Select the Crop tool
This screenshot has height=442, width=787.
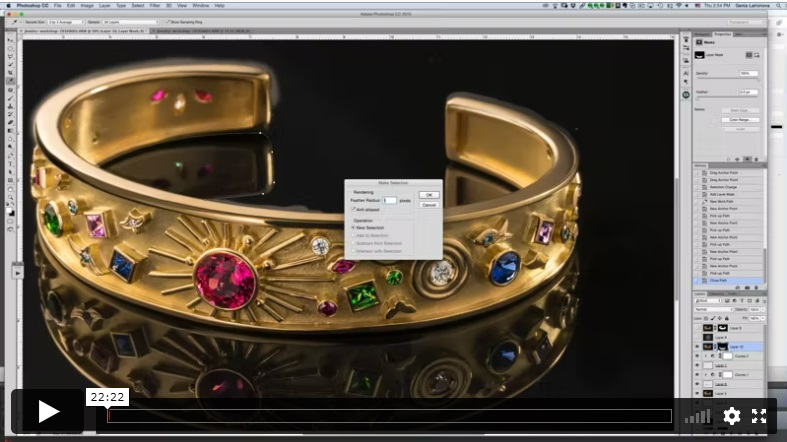(11, 73)
